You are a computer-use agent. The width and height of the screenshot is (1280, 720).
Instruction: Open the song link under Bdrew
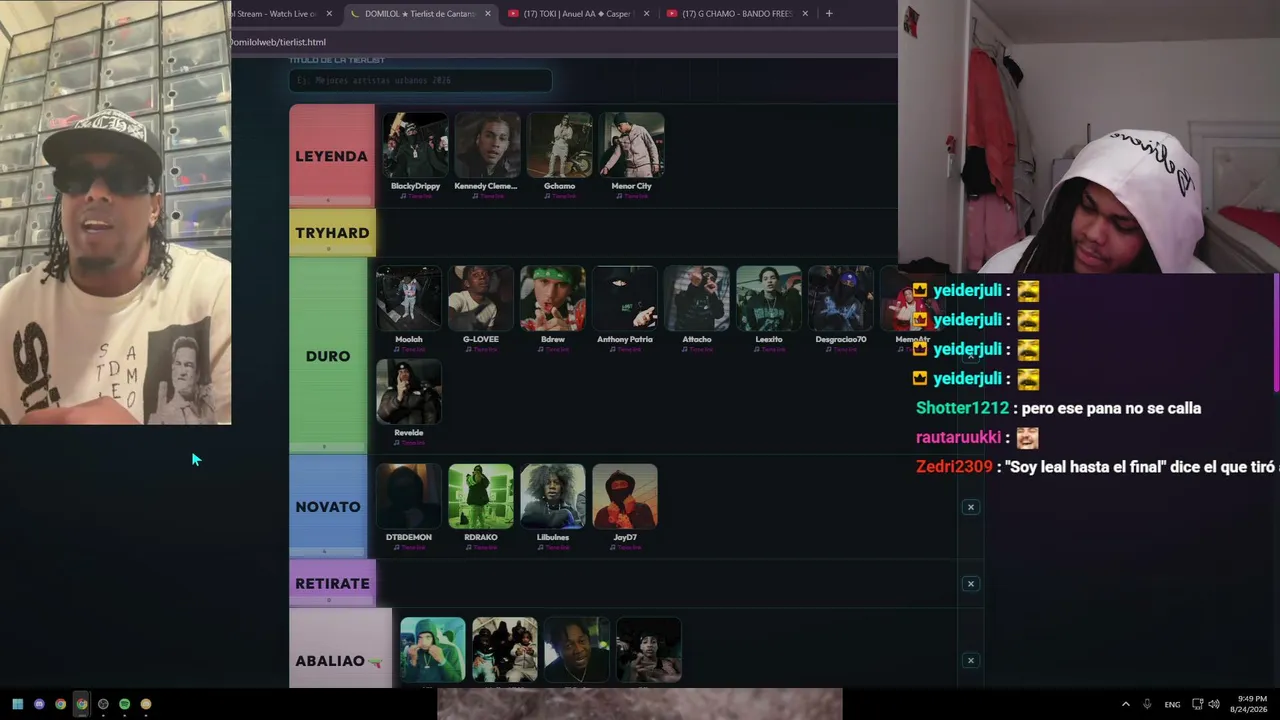pyautogui.click(x=554, y=349)
